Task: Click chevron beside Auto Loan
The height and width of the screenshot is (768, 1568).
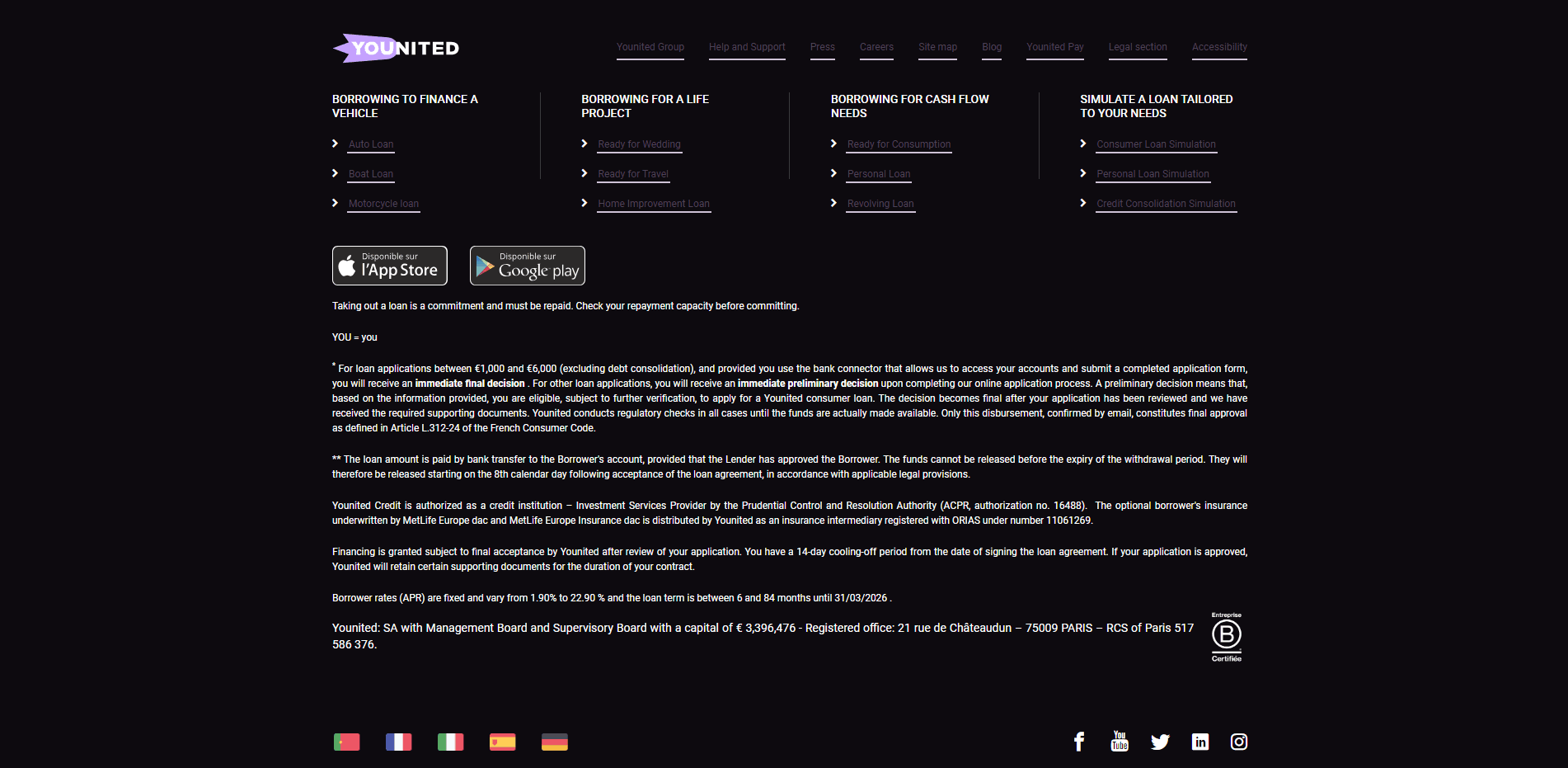Action: tap(336, 144)
